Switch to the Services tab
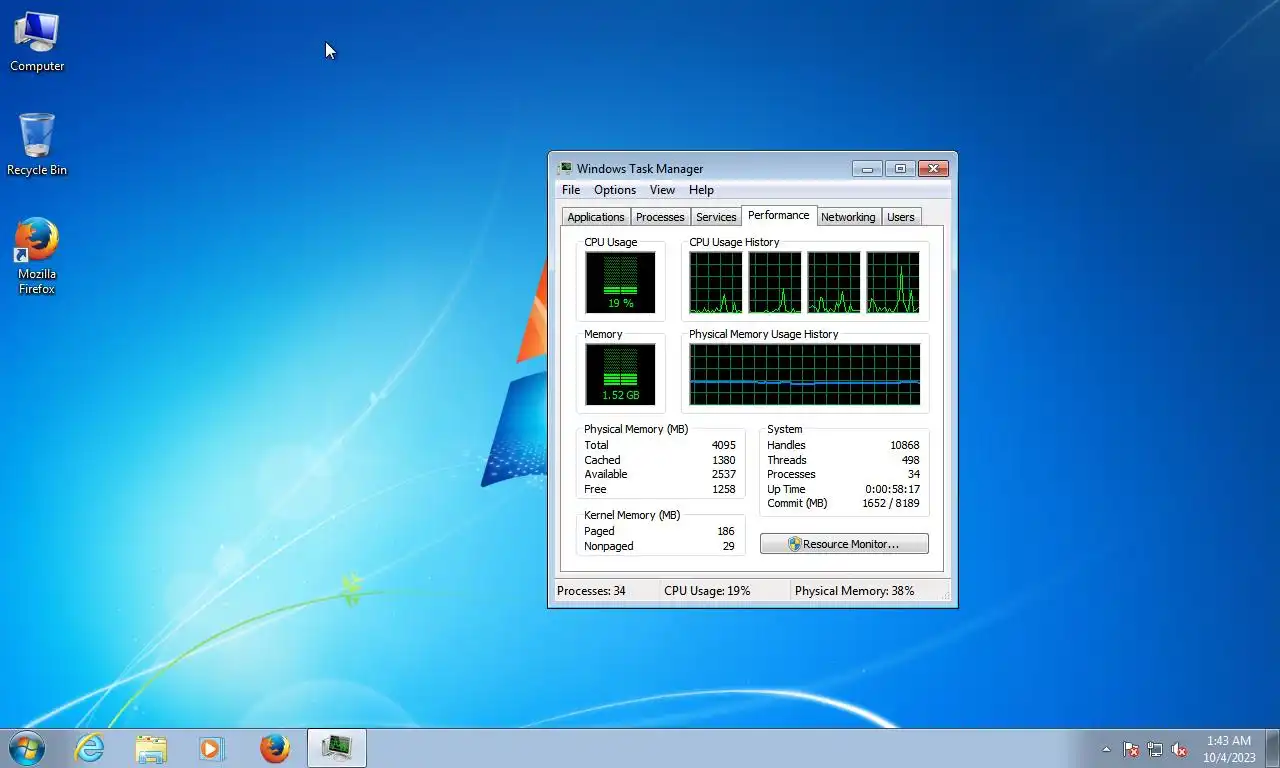 pyautogui.click(x=716, y=217)
